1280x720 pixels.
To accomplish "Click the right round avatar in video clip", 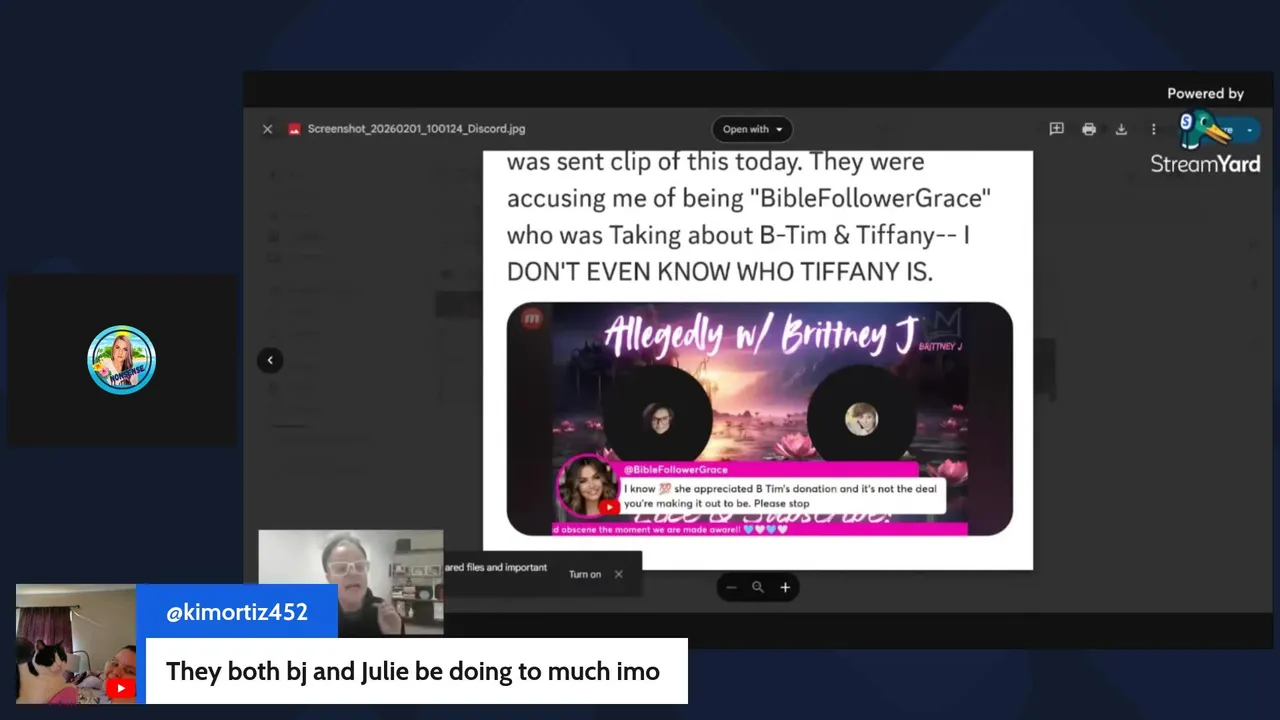I will point(861,419).
